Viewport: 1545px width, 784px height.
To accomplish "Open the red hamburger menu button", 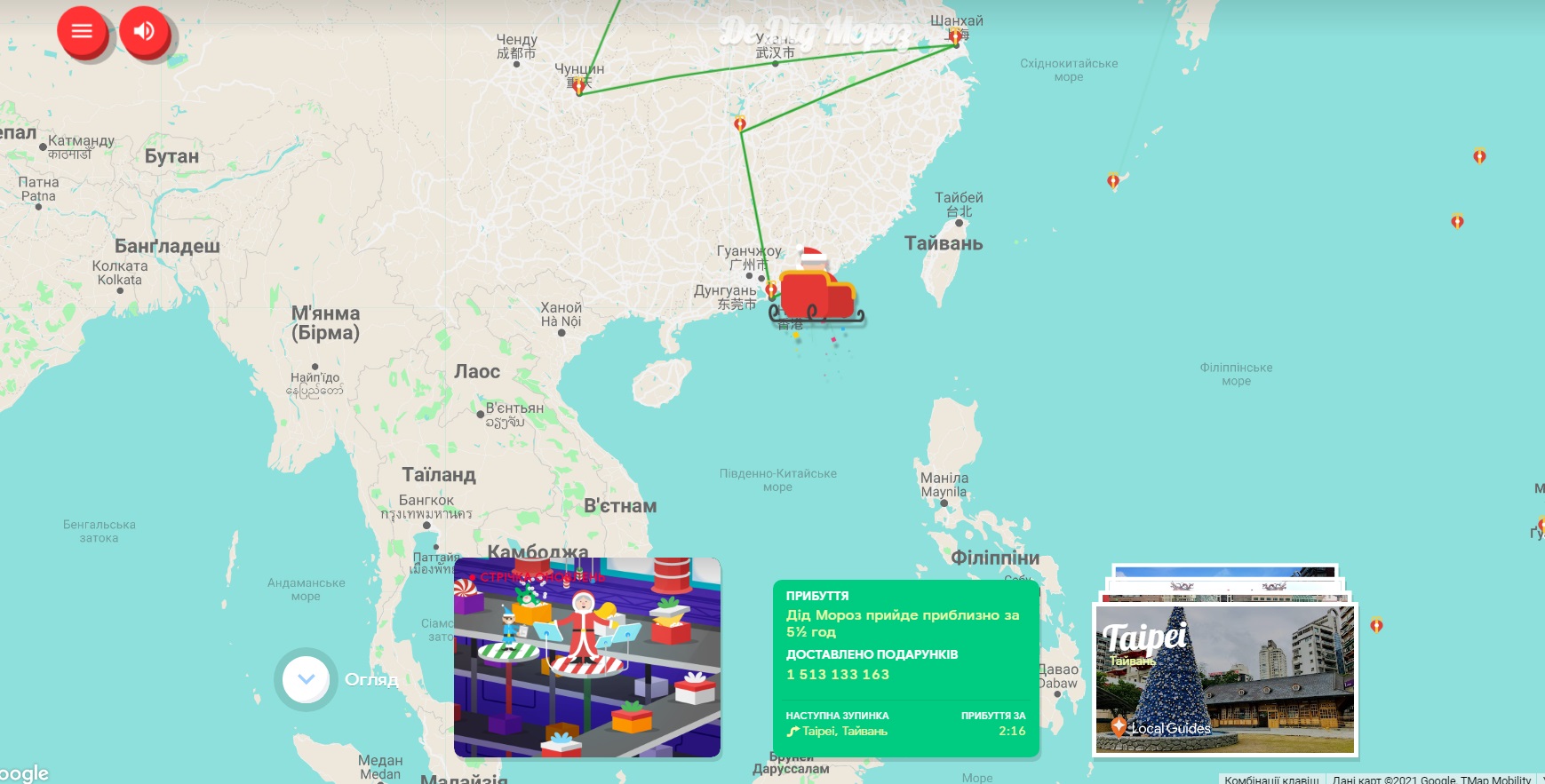I will click(82, 32).
